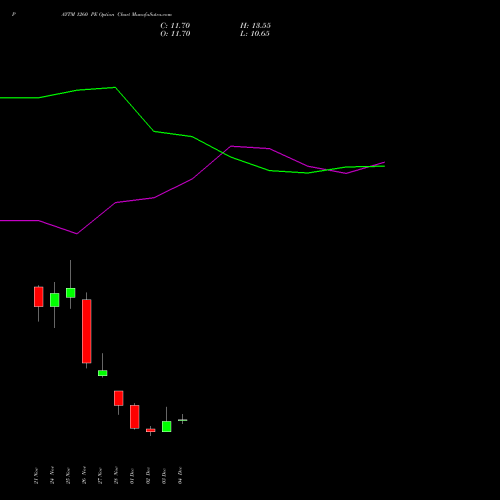
Task: Click the '02 Dec' date label
Action: tap(148, 476)
